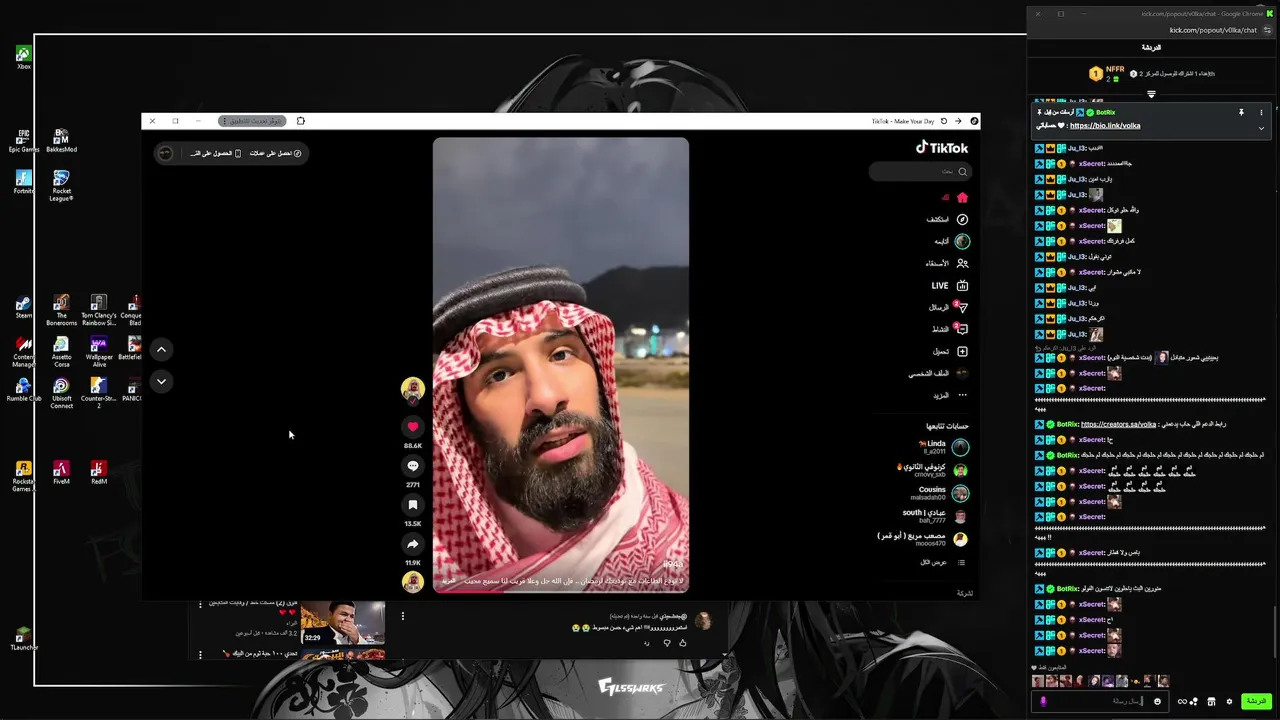
Task: Open the Epic Games desktop shortcut
Action: tap(24, 140)
